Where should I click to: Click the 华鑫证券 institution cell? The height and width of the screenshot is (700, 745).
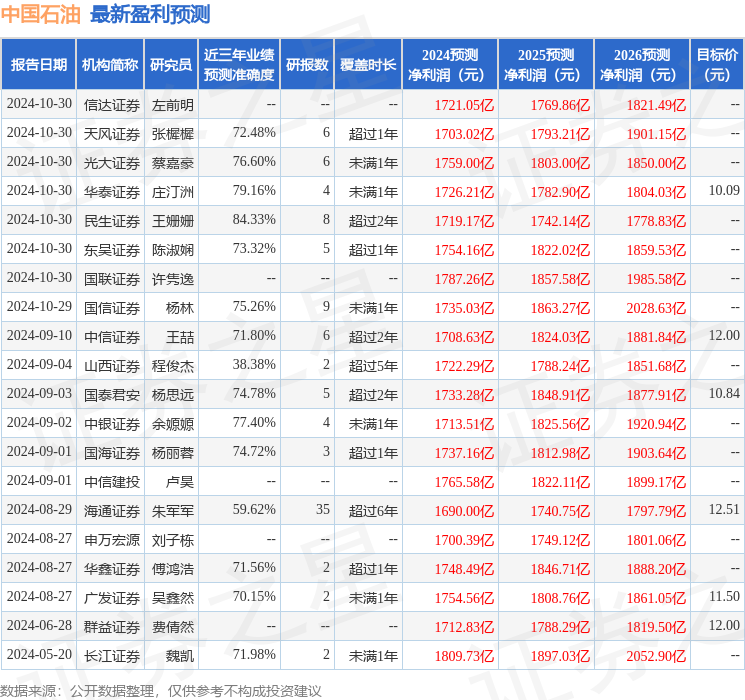pyautogui.click(x=112, y=569)
